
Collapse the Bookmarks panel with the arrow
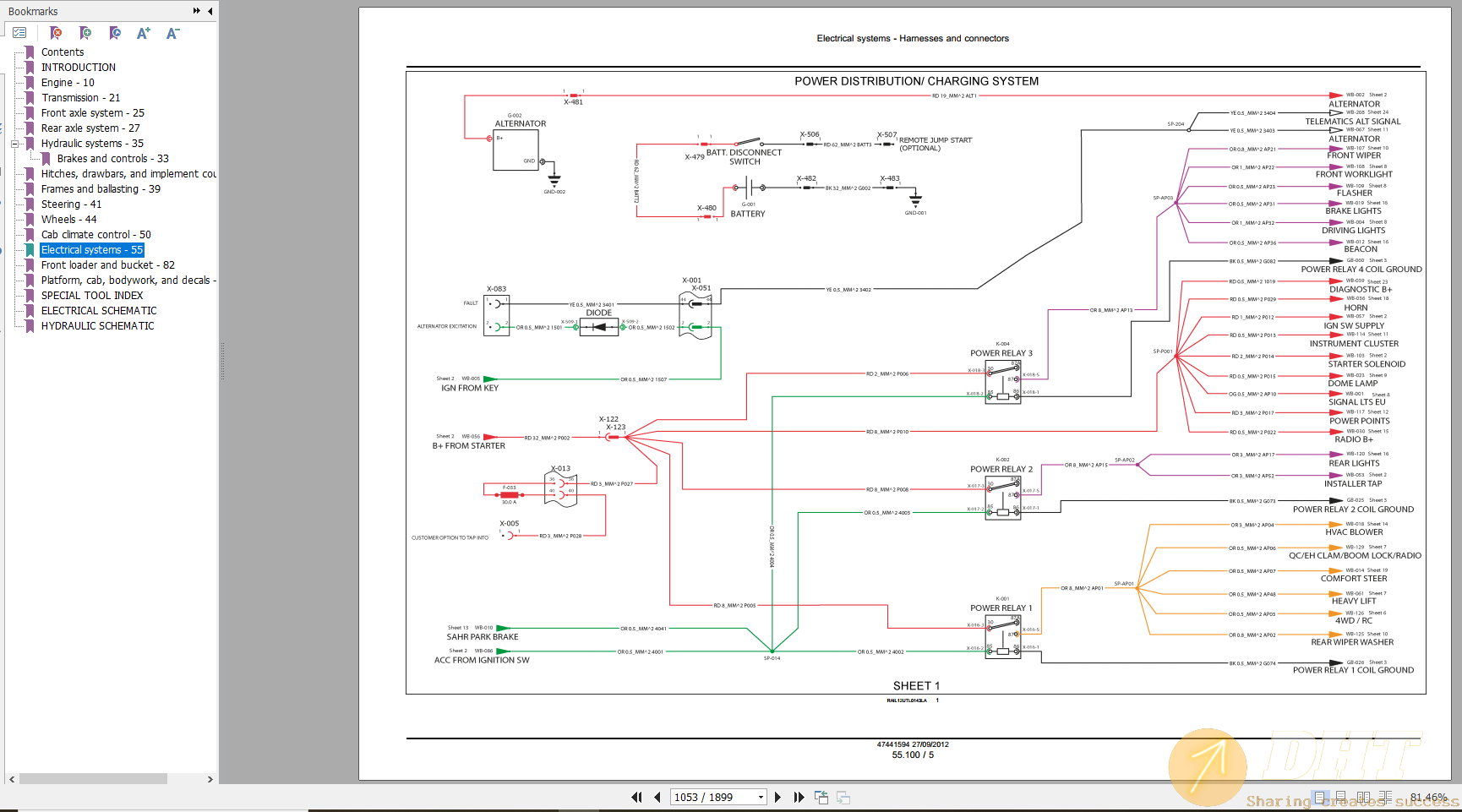210,11
